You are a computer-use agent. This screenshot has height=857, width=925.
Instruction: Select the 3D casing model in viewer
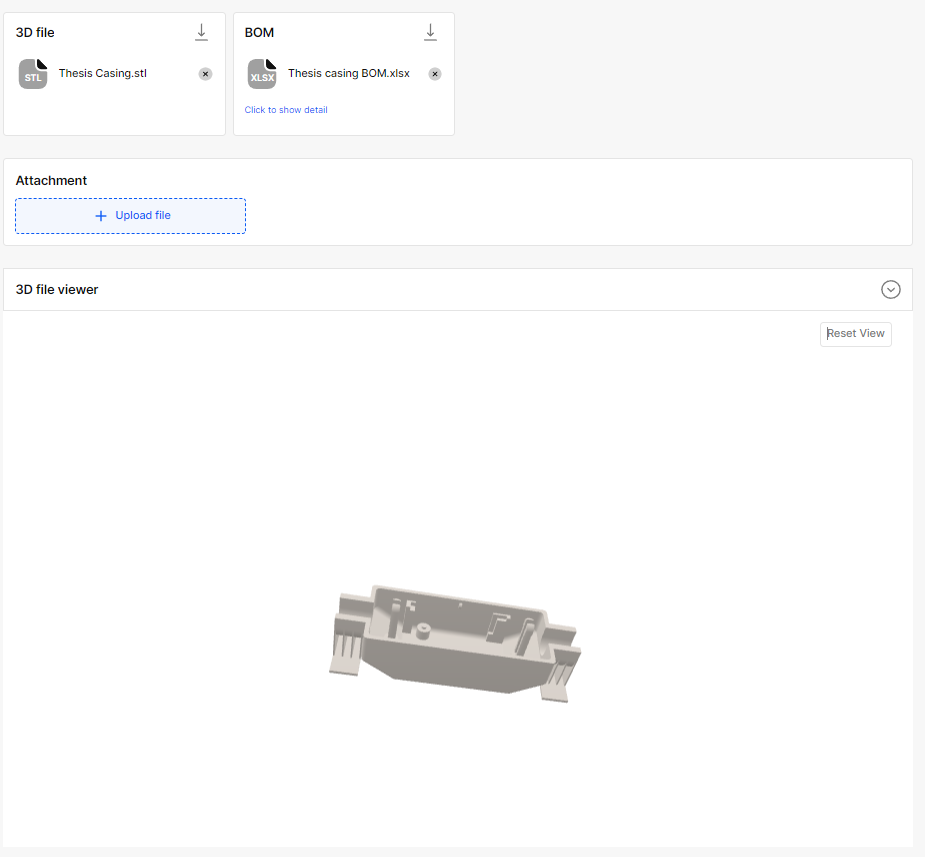coord(455,643)
